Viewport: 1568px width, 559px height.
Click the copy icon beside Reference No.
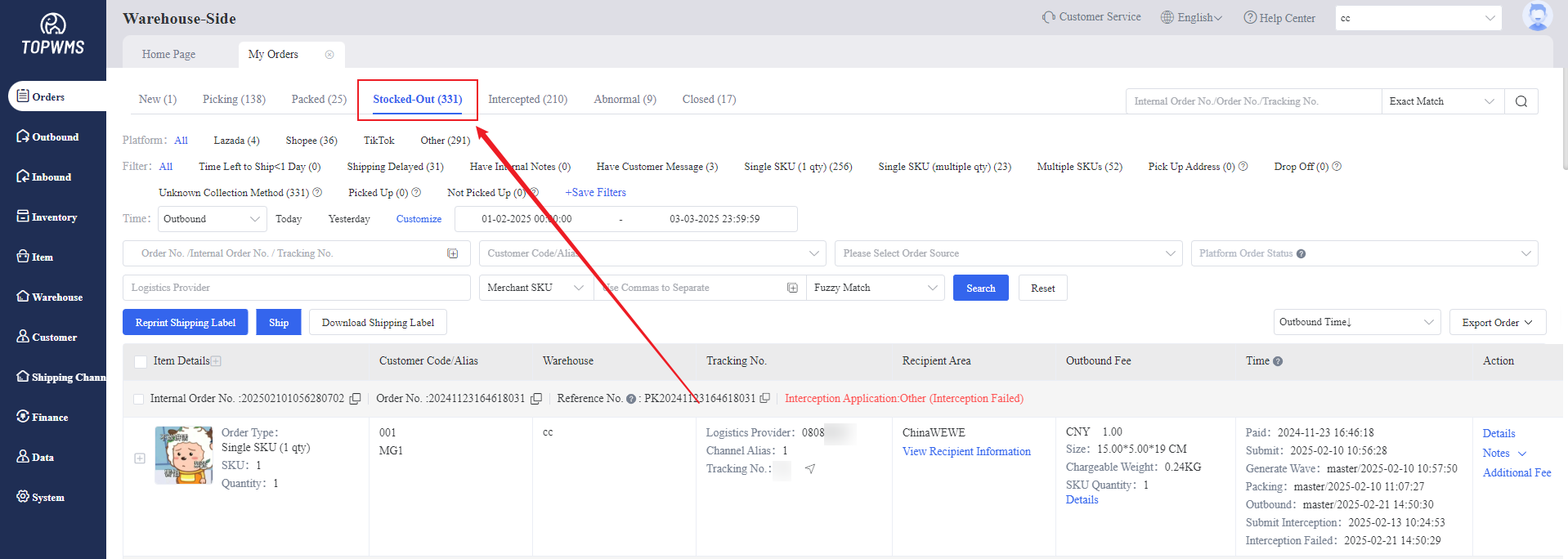pos(764,399)
